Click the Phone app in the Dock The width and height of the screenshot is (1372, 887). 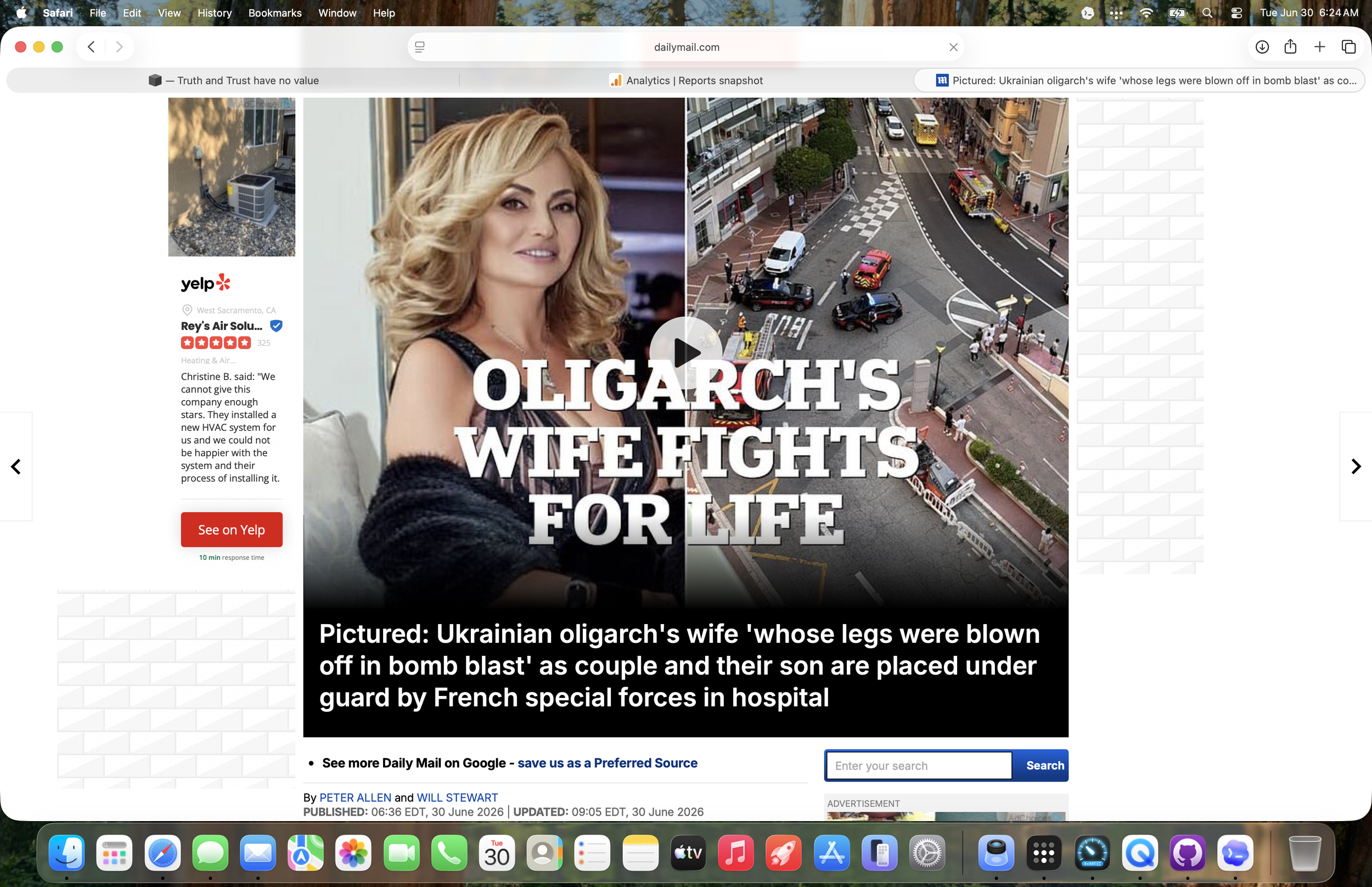449,853
